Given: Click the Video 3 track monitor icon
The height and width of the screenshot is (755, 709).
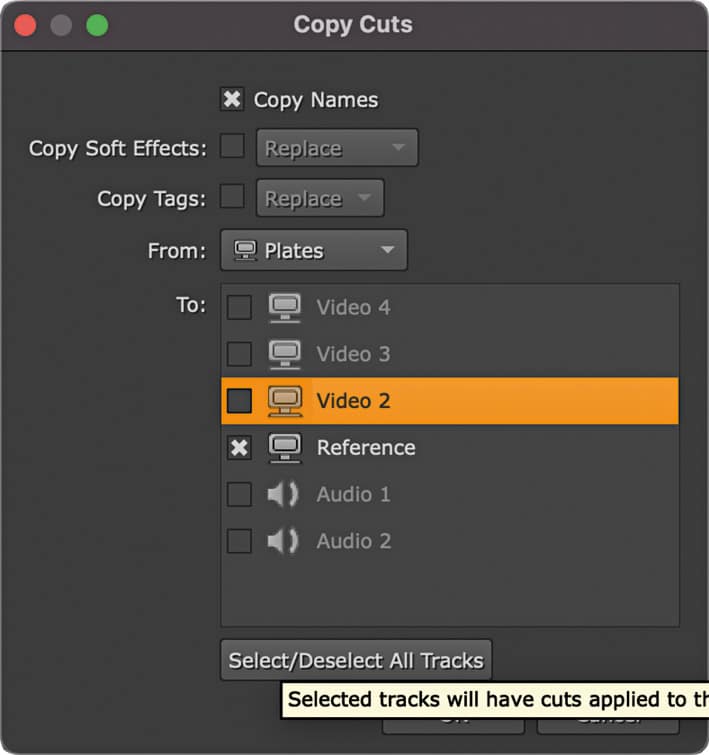Looking at the screenshot, I should tap(285, 354).
